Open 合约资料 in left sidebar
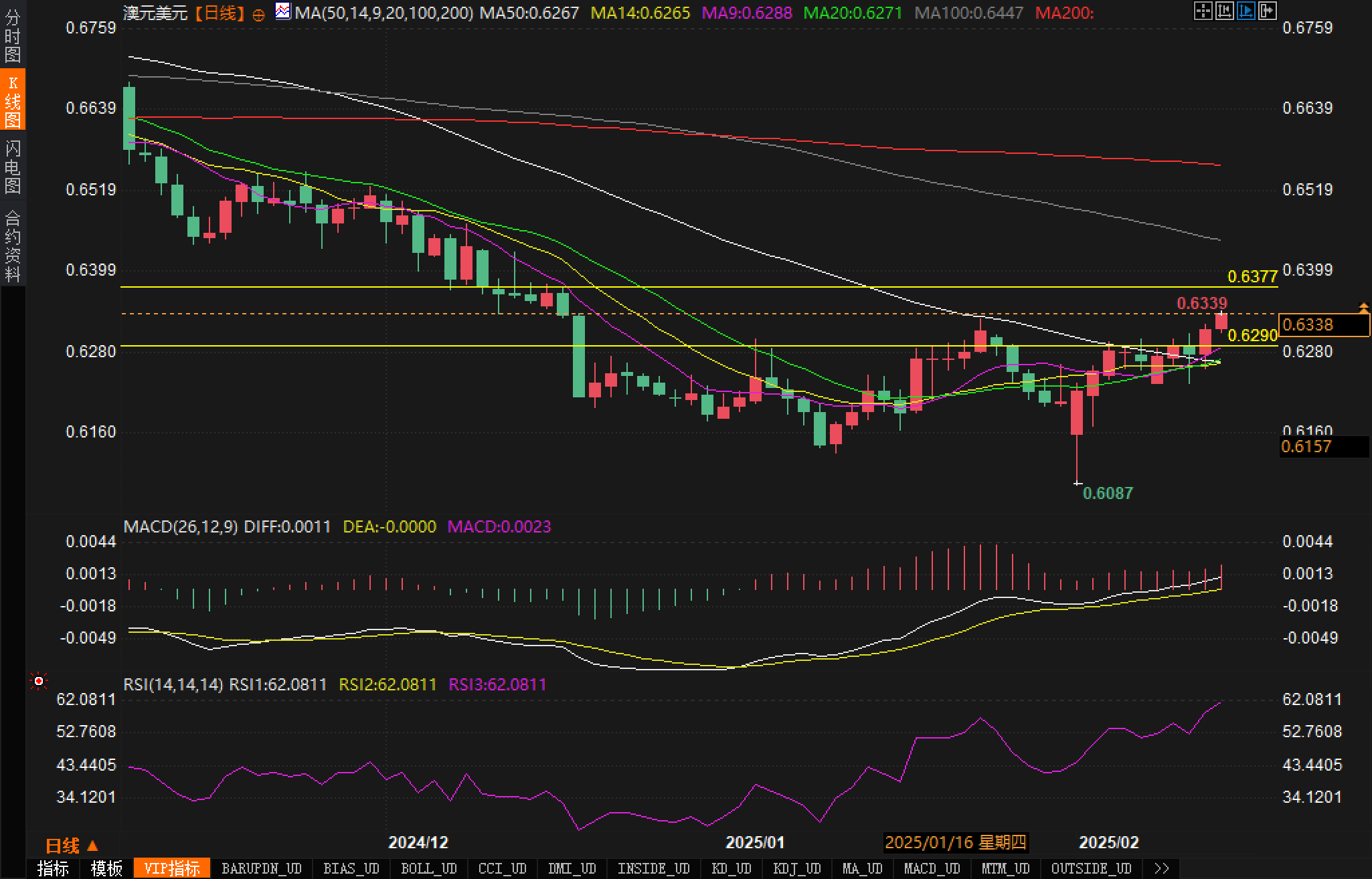This screenshot has height=879, width=1372. tap(12, 246)
